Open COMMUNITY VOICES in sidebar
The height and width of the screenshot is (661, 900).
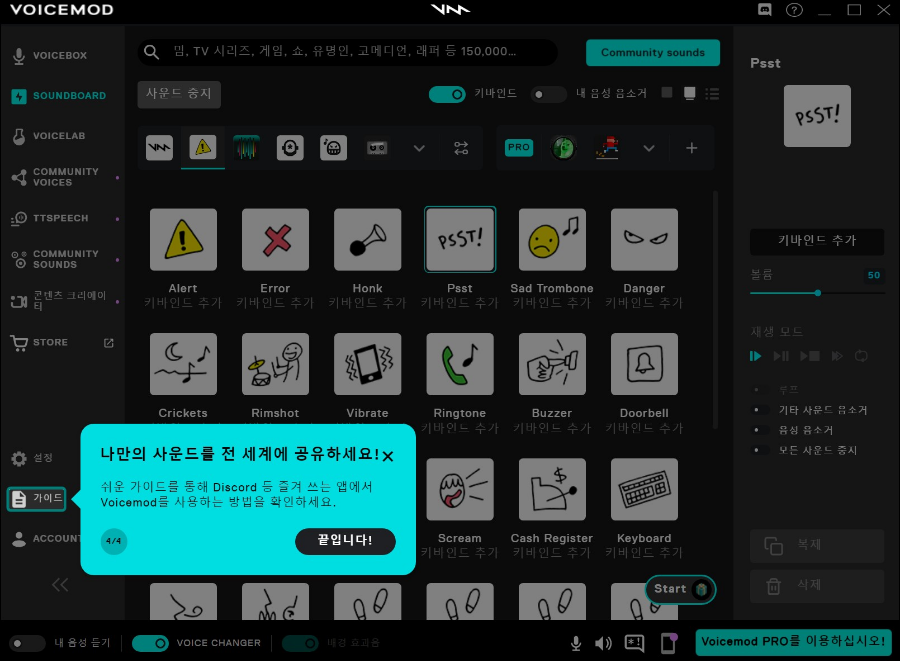[62, 177]
